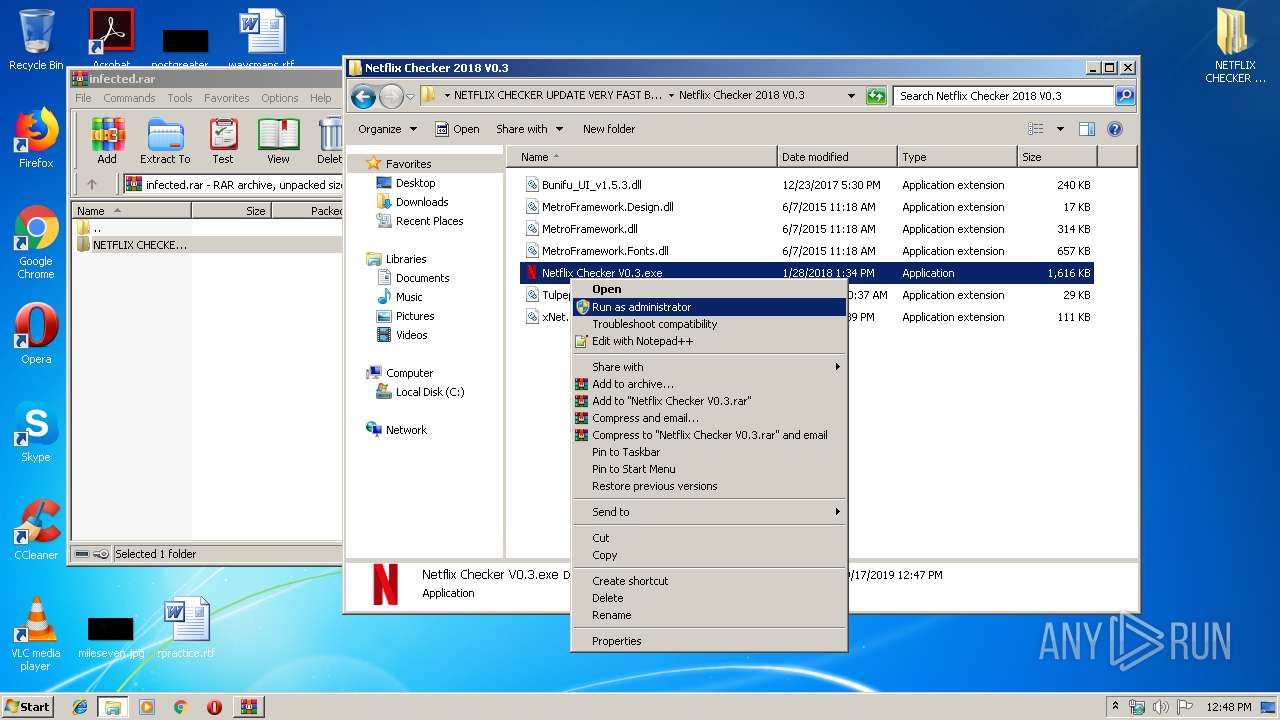The image size is (1280, 720).
Task: Select Skype desktop shortcut
Action: tap(36, 432)
